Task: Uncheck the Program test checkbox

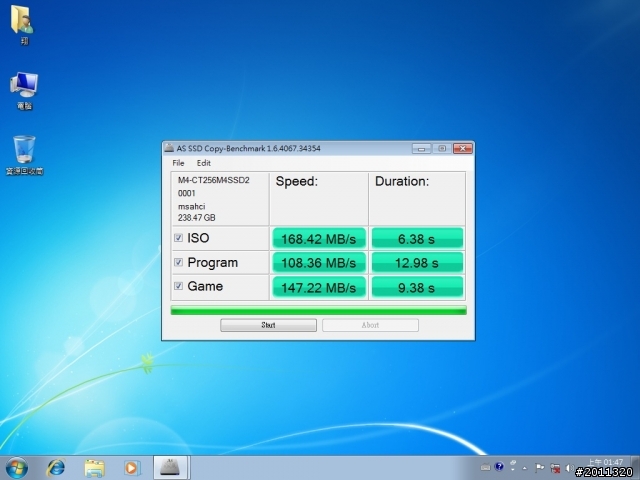Action: point(178,262)
